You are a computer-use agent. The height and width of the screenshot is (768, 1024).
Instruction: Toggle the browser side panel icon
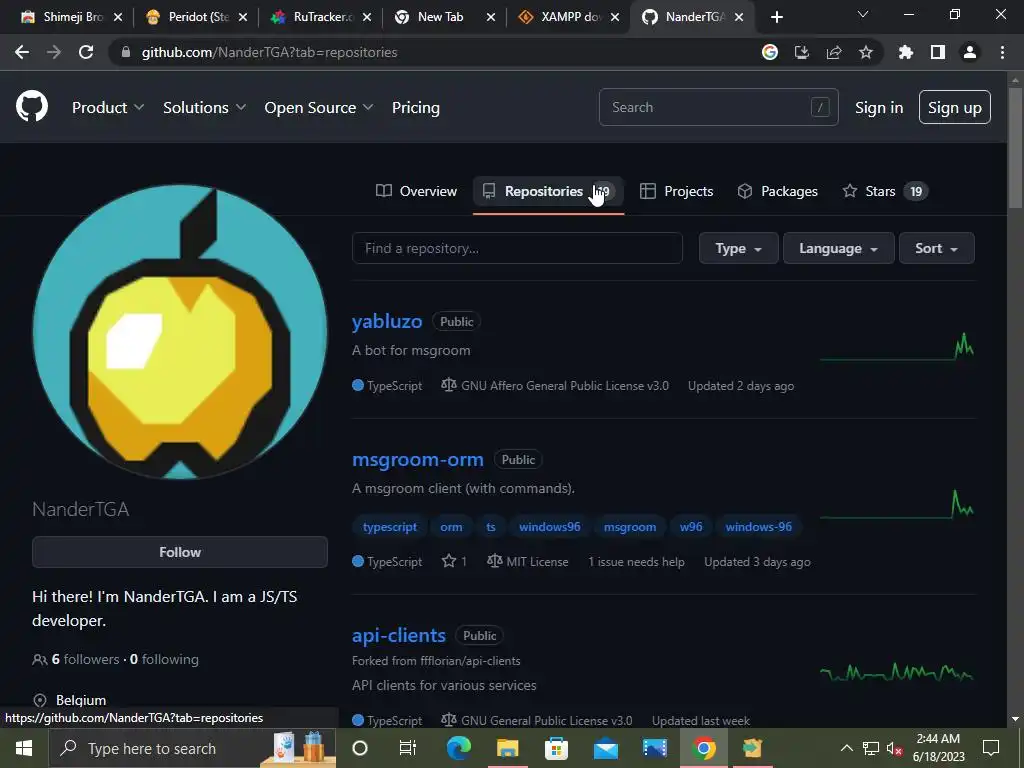pyautogui.click(x=938, y=52)
